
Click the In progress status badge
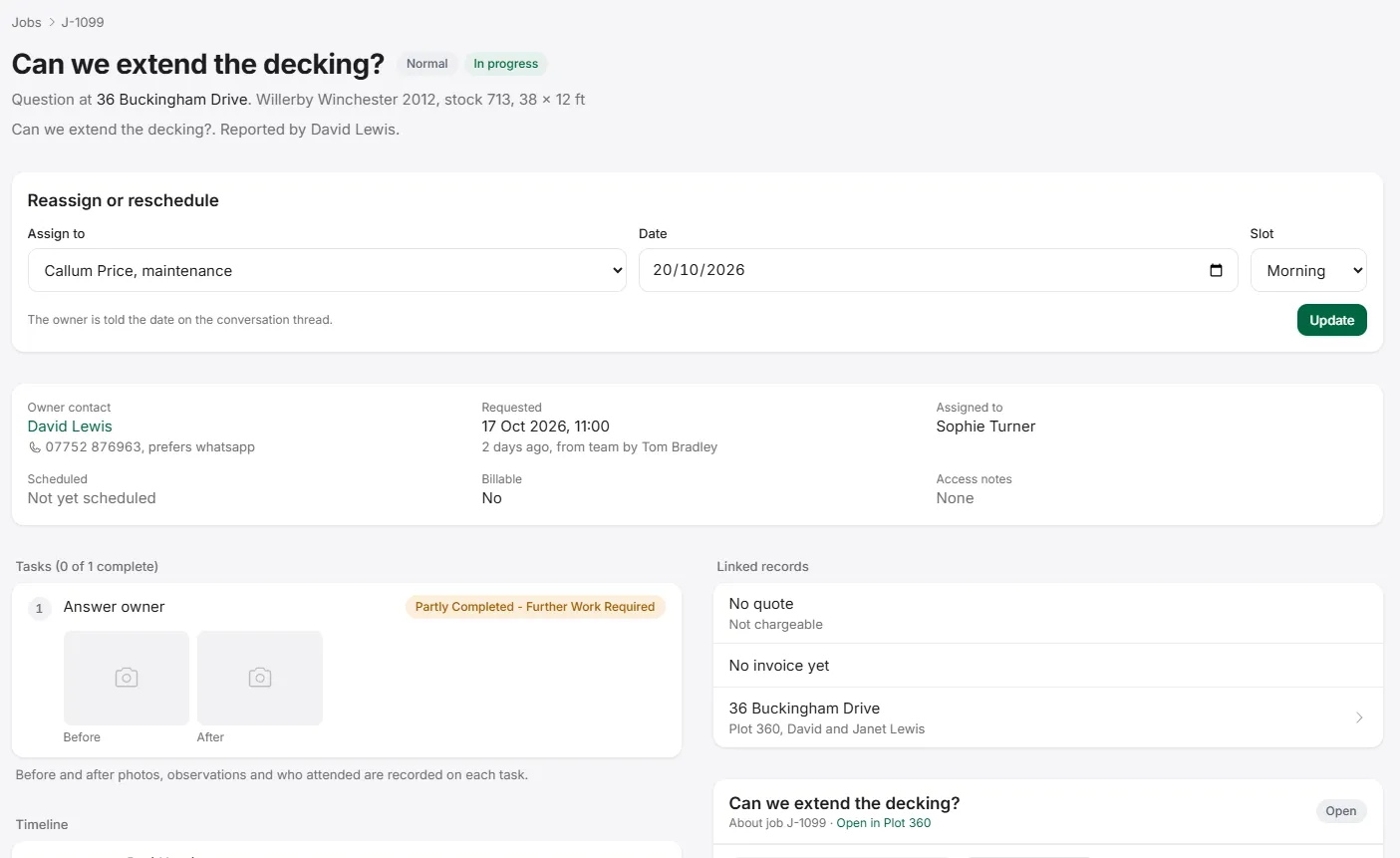pos(506,64)
